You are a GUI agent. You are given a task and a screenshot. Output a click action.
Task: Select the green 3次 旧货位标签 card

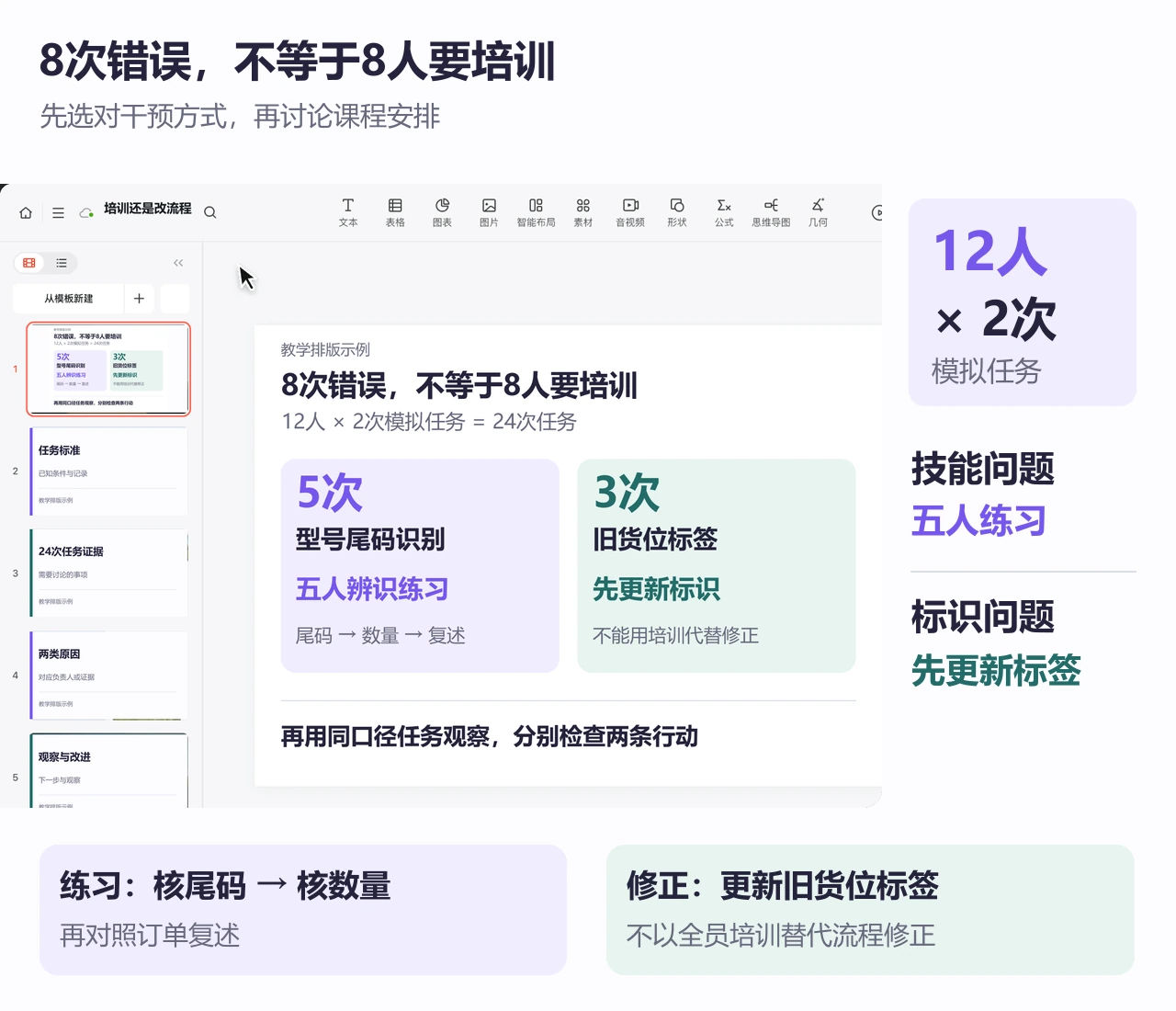click(x=717, y=565)
